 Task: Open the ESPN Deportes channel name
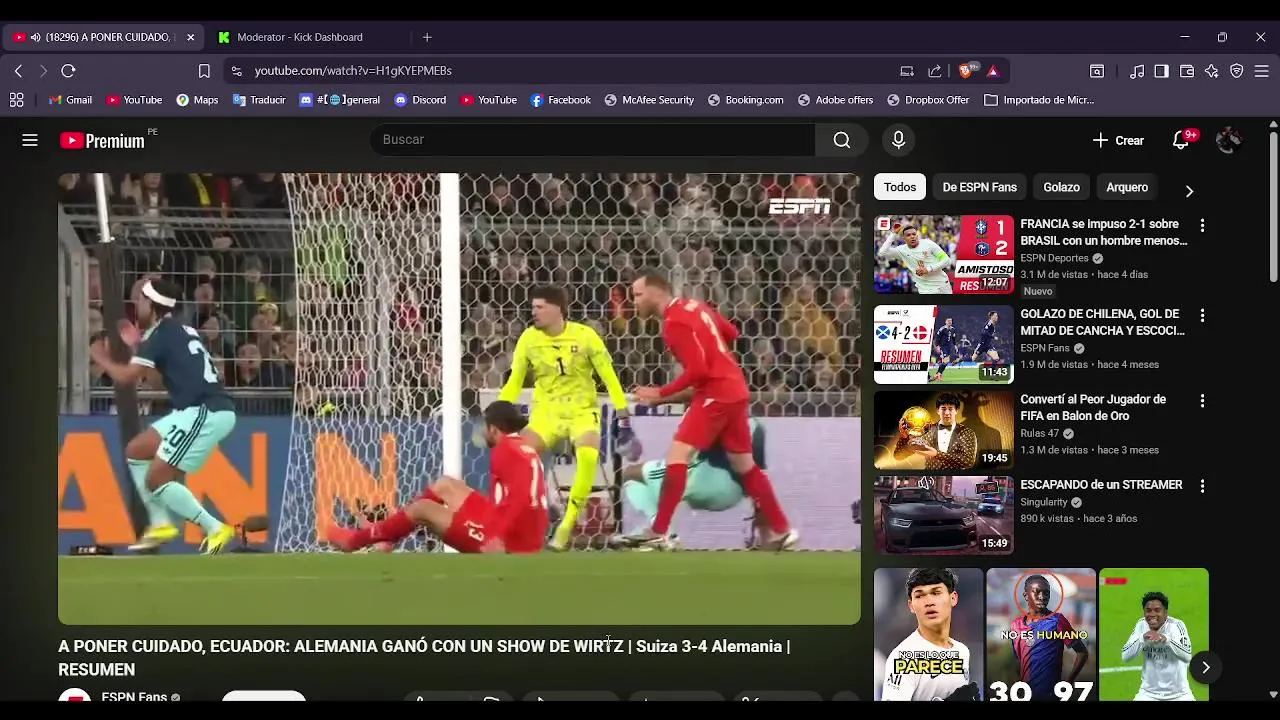1054,258
